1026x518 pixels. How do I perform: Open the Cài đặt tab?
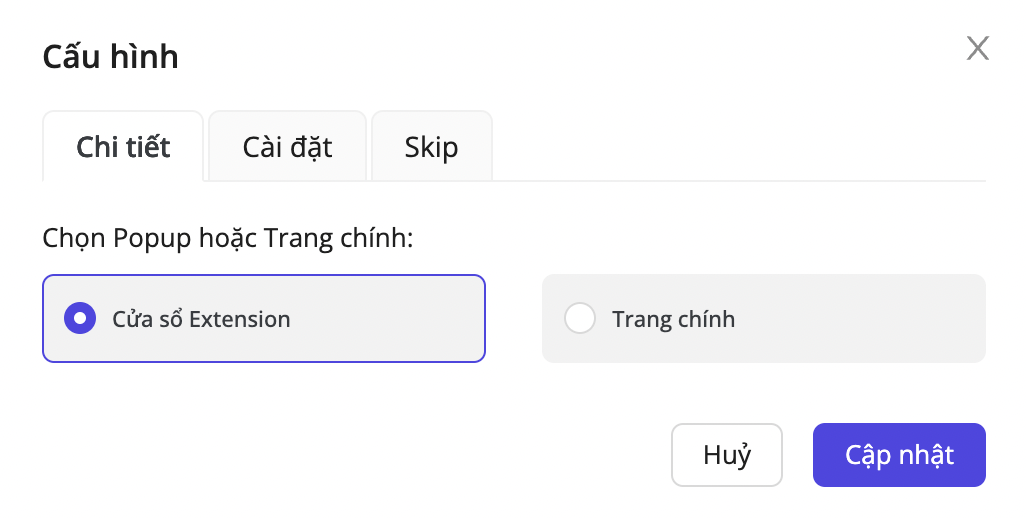tap(287, 147)
